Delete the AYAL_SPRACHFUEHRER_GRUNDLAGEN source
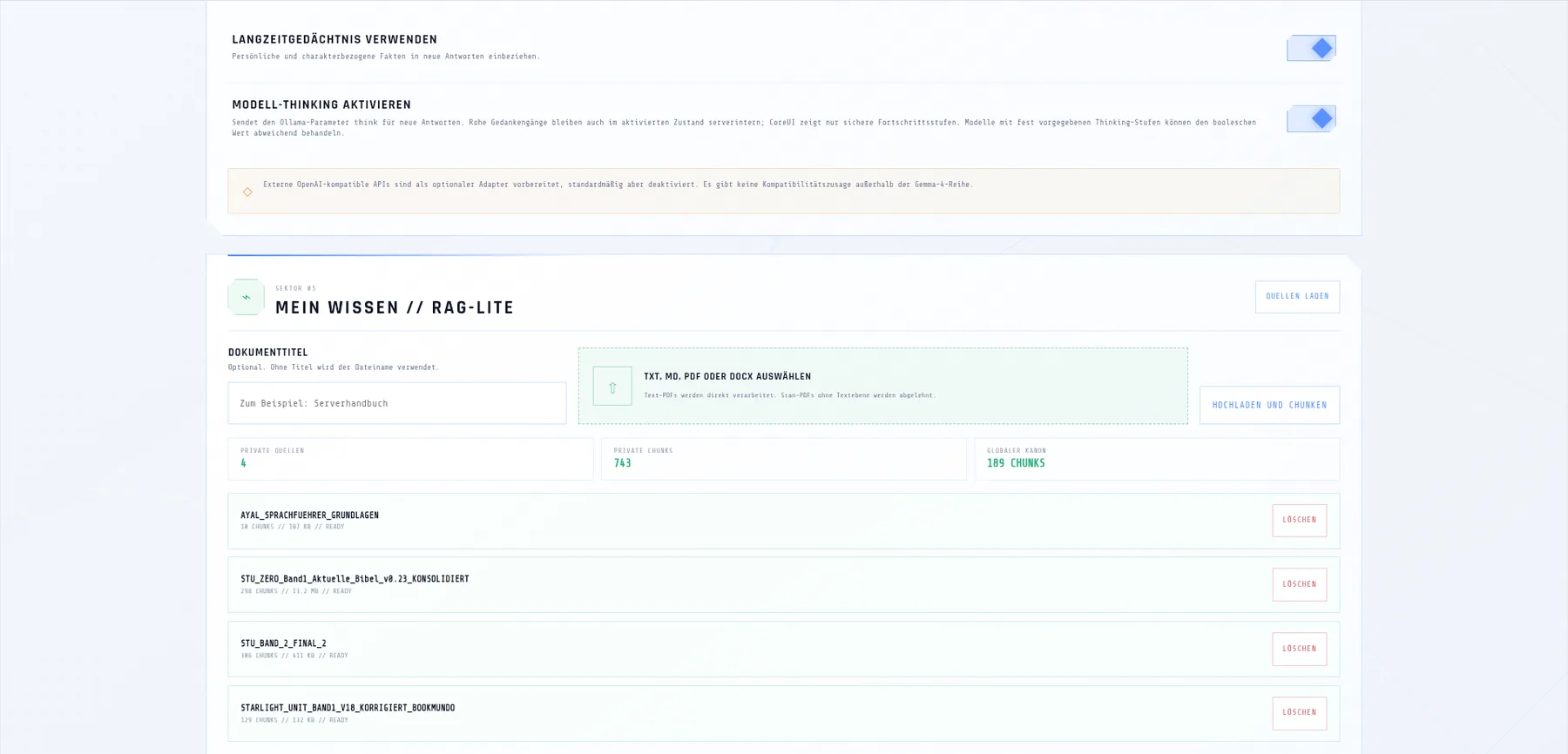 point(1299,520)
